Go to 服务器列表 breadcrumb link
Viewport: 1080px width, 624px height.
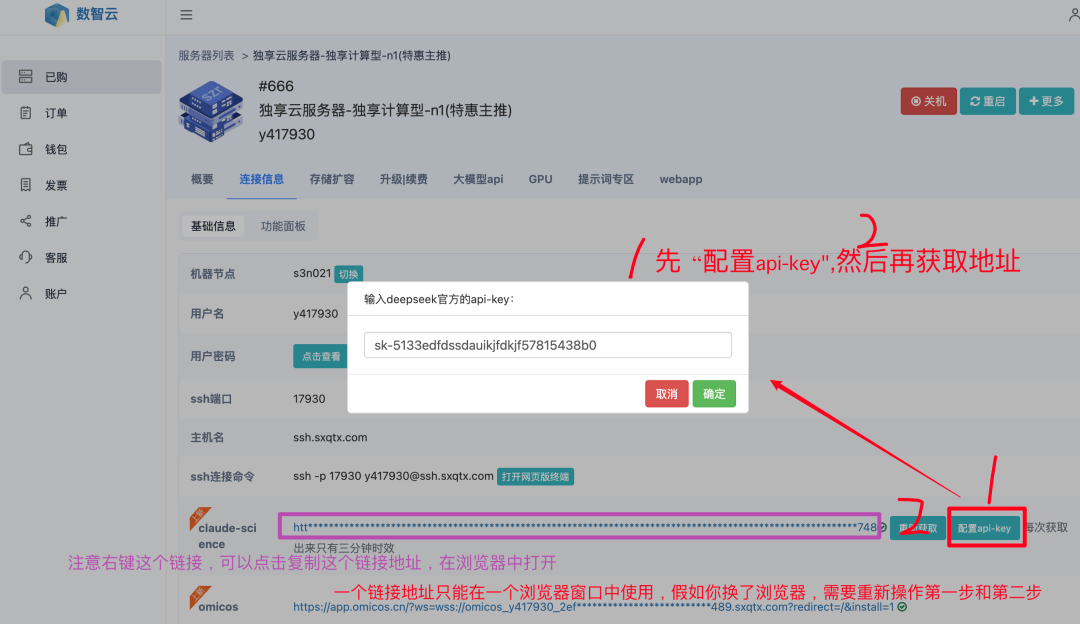(206, 55)
